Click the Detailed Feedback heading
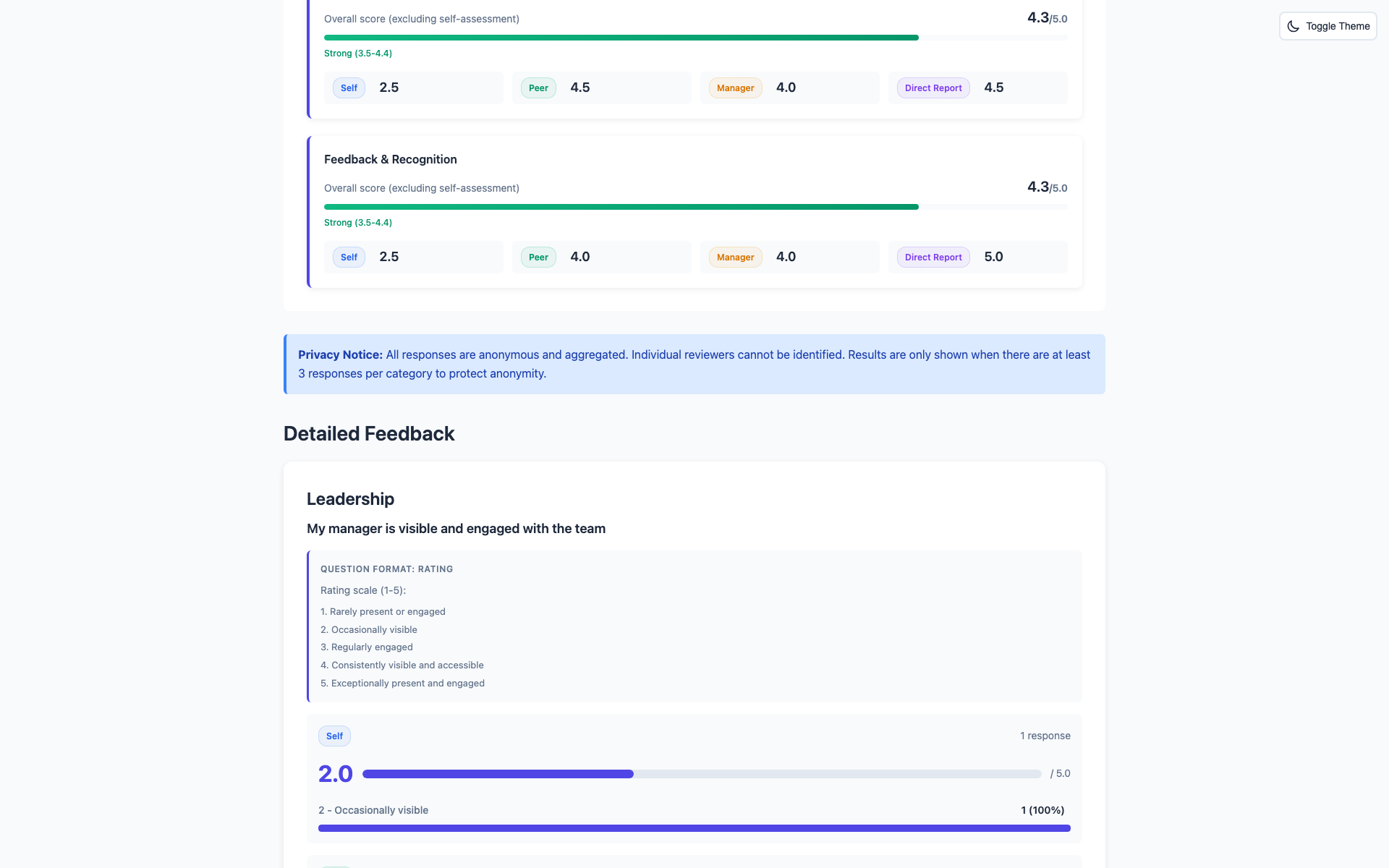The width and height of the screenshot is (1389, 868). pos(368,434)
